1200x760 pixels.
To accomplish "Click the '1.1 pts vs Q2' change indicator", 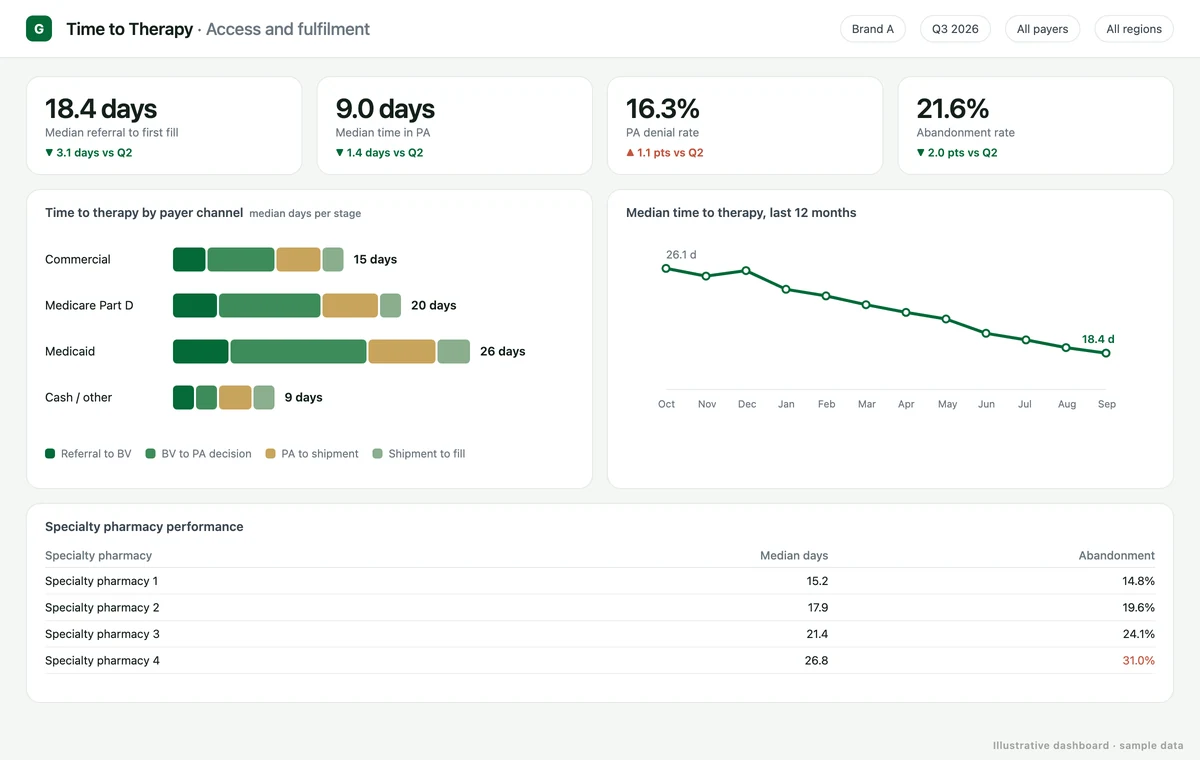I will click(x=665, y=153).
